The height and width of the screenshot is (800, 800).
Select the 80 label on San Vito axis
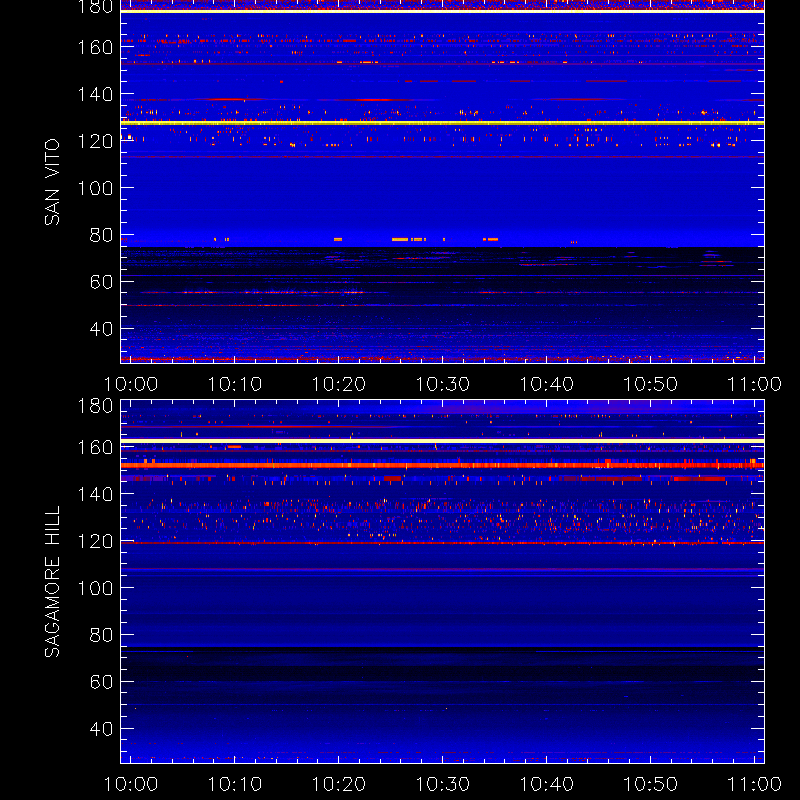pyautogui.click(x=101, y=235)
